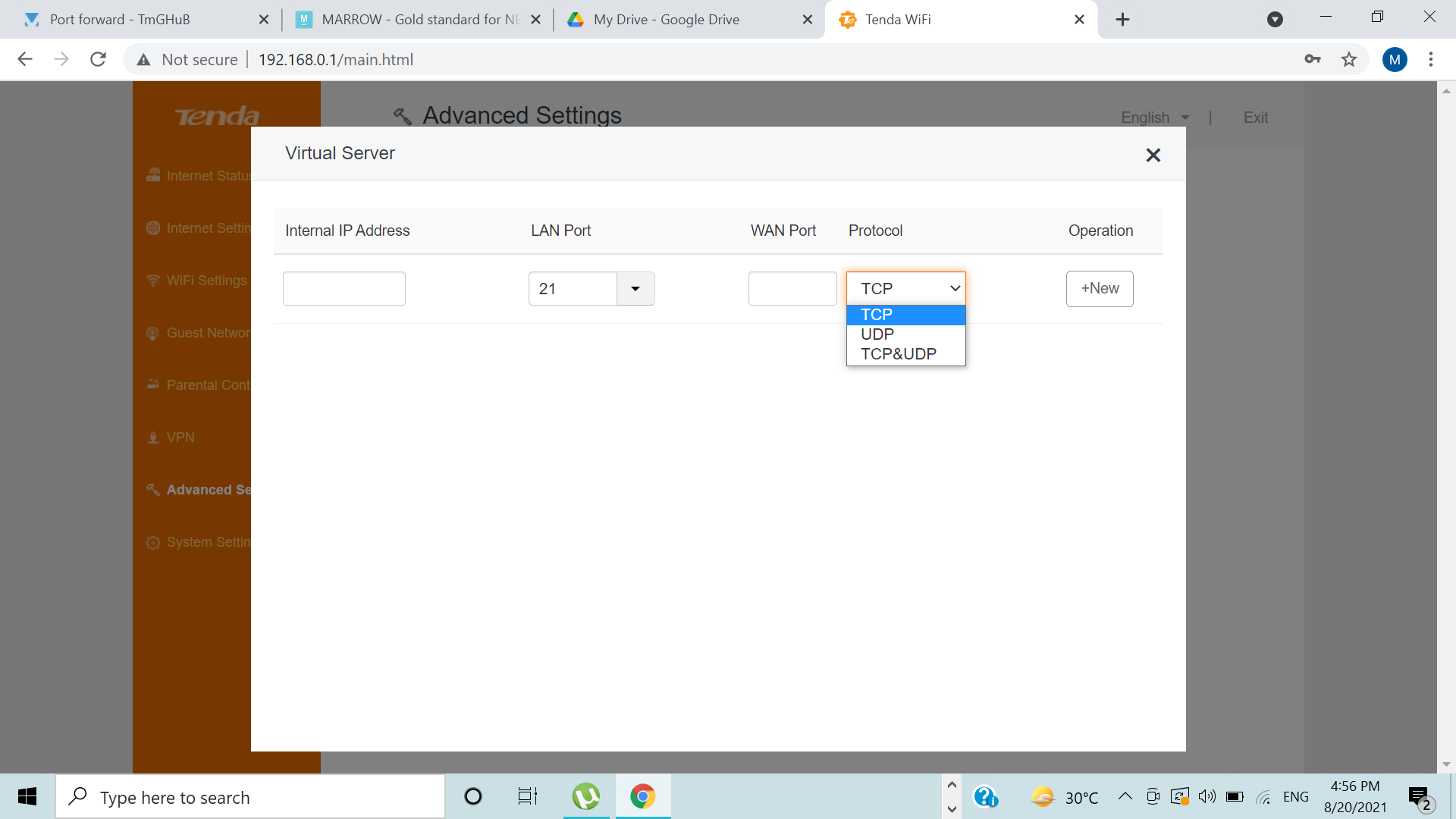This screenshot has height=819, width=1456.
Task: Click the saved password key icon
Action: click(x=1313, y=59)
